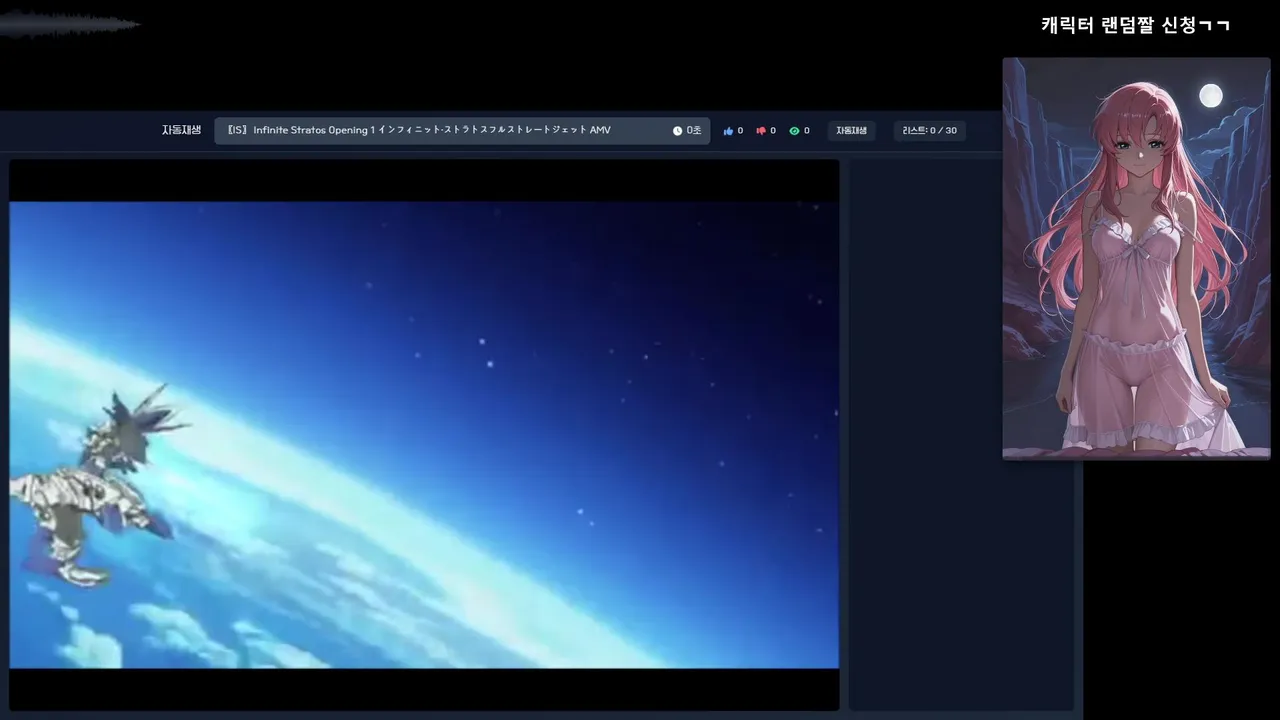The image size is (1280, 720).
Task: Click the video player showing the space scene
Action: (424, 435)
